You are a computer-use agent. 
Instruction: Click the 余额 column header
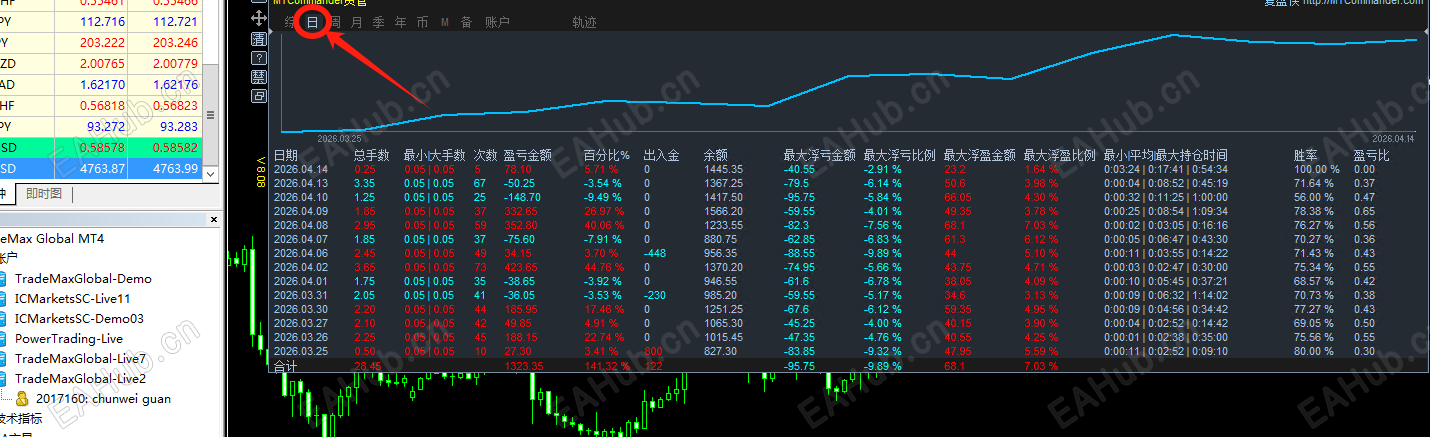715,156
